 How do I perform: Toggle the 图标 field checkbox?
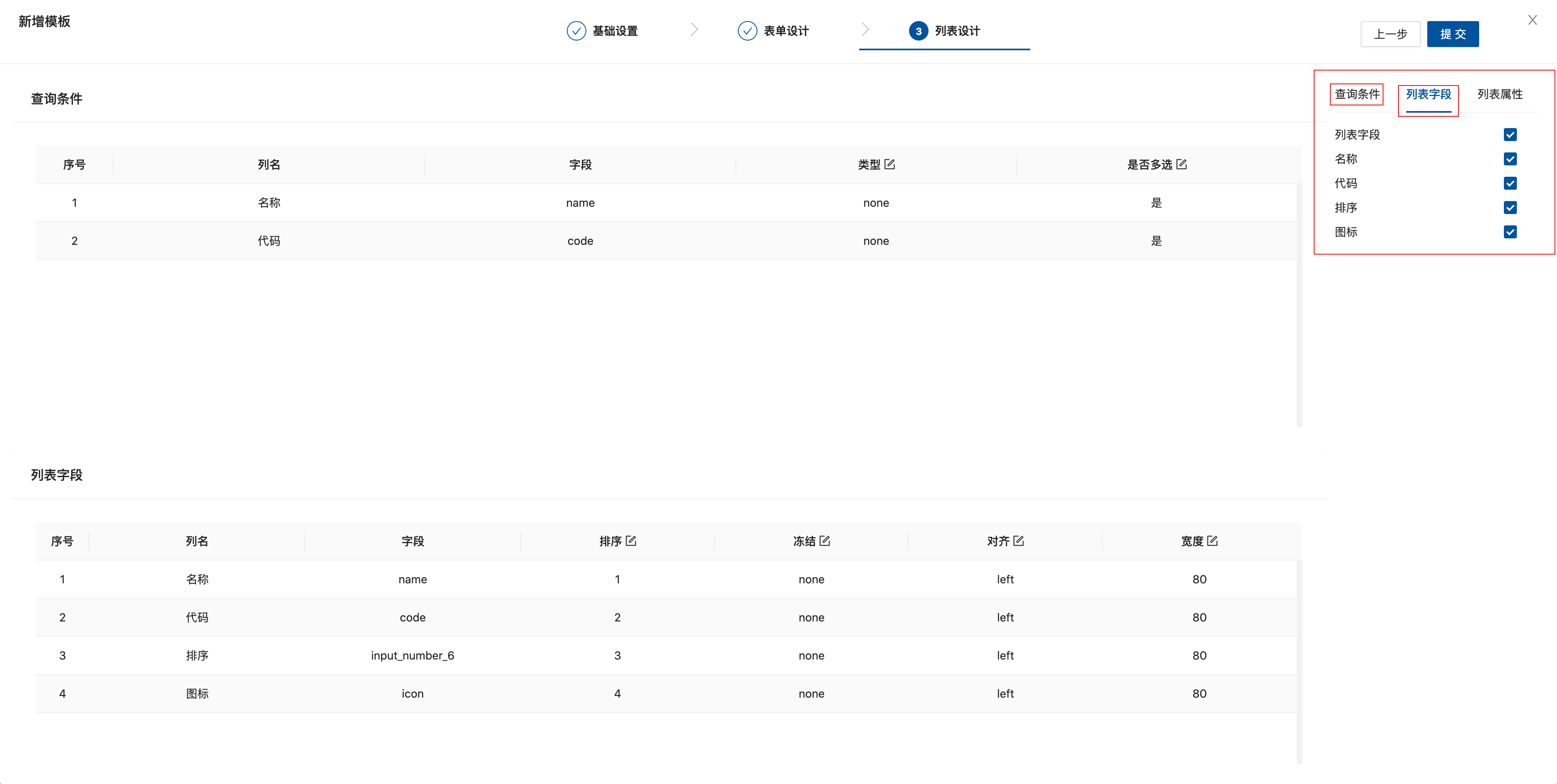(1510, 232)
